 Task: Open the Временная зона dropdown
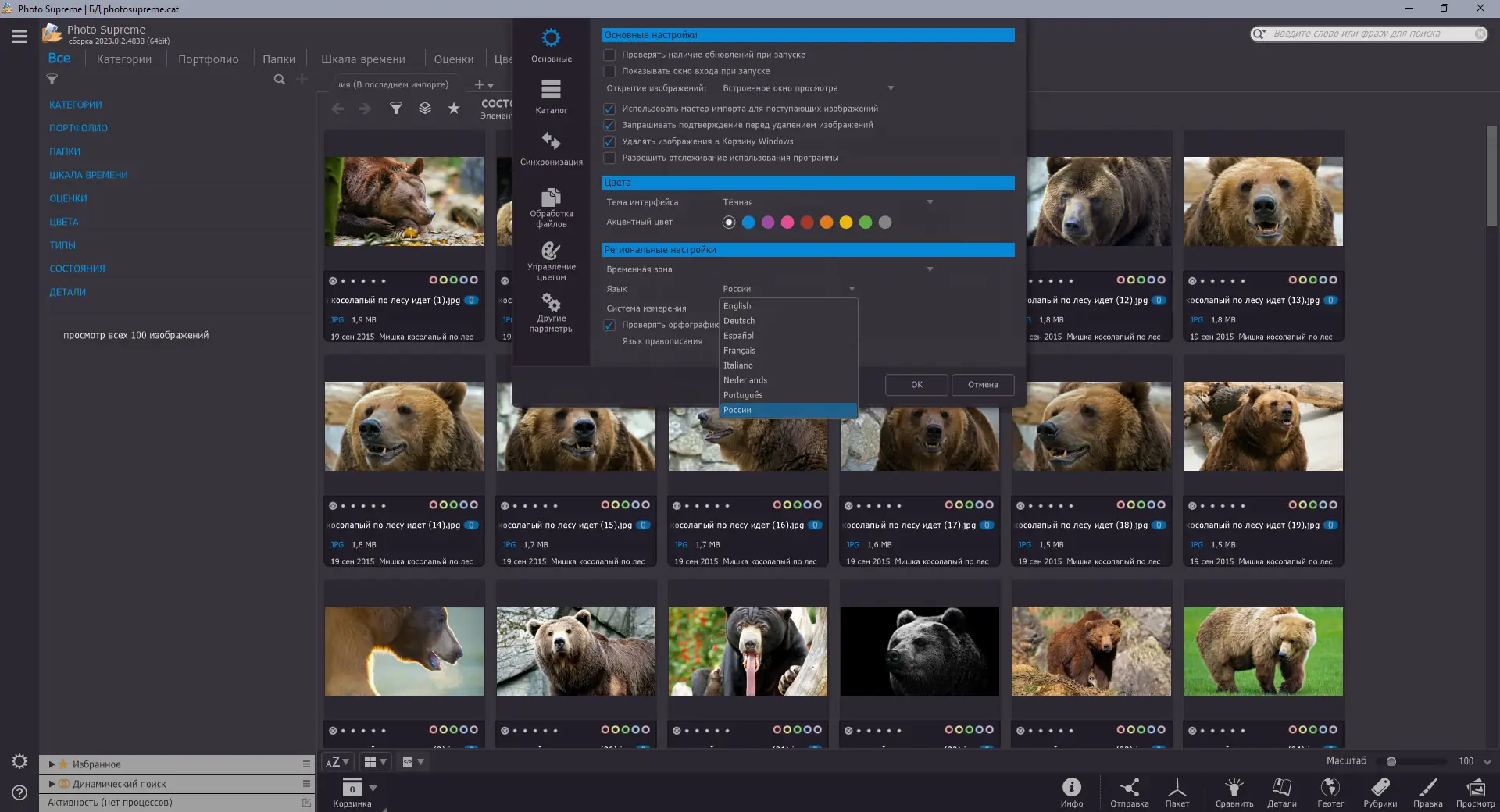[828, 269]
